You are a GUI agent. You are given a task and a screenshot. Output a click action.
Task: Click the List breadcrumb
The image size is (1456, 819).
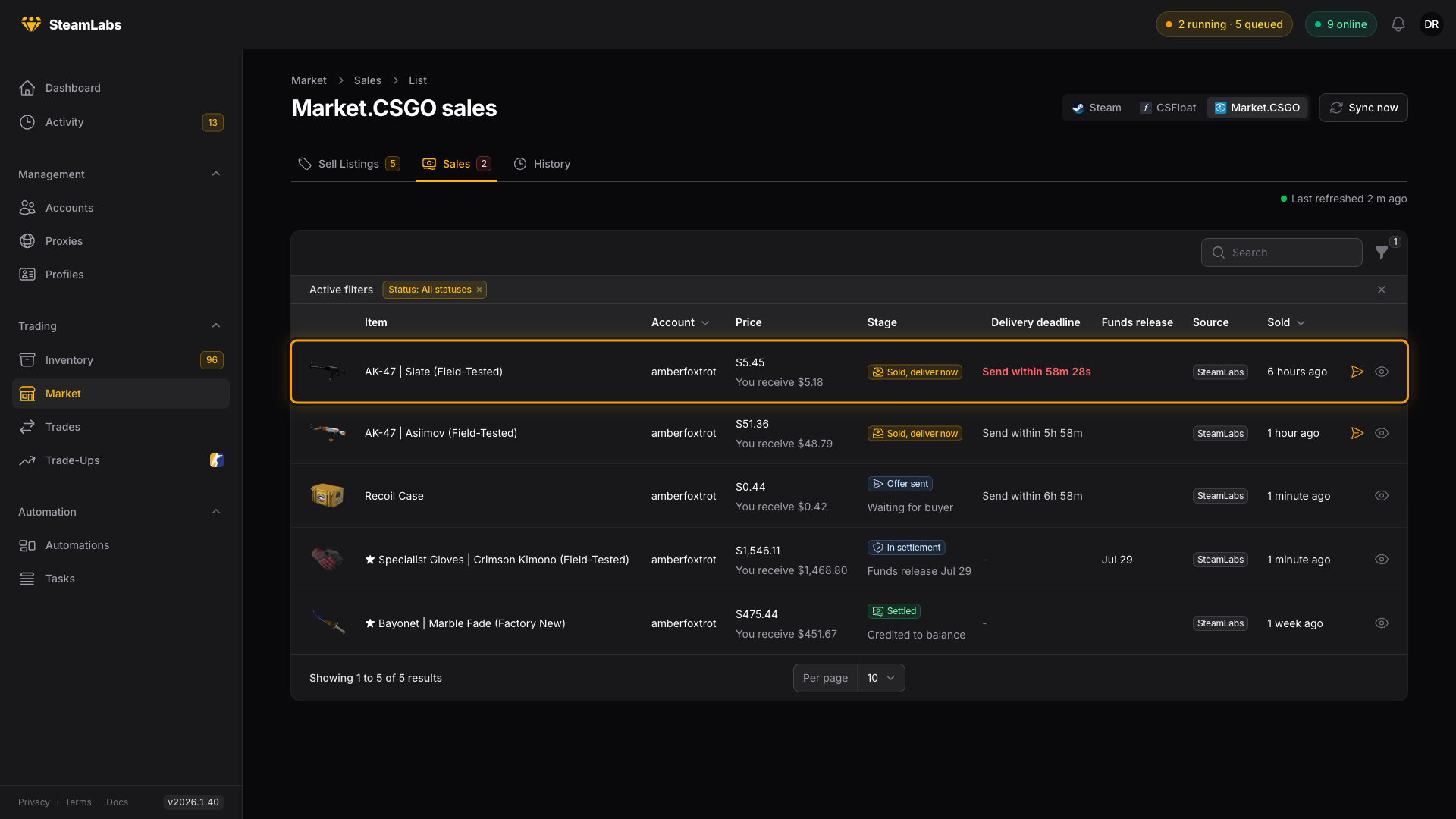(x=418, y=80)
